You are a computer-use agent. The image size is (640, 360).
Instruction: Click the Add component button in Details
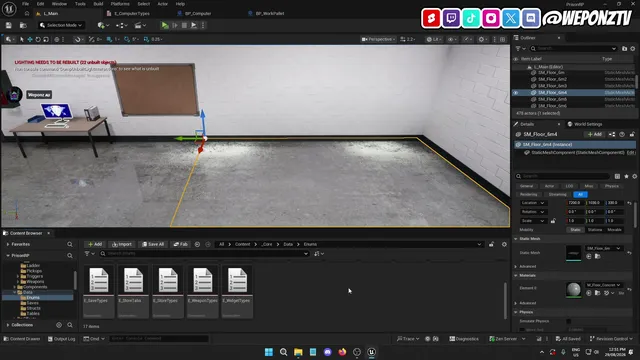[x=595, y=134]
